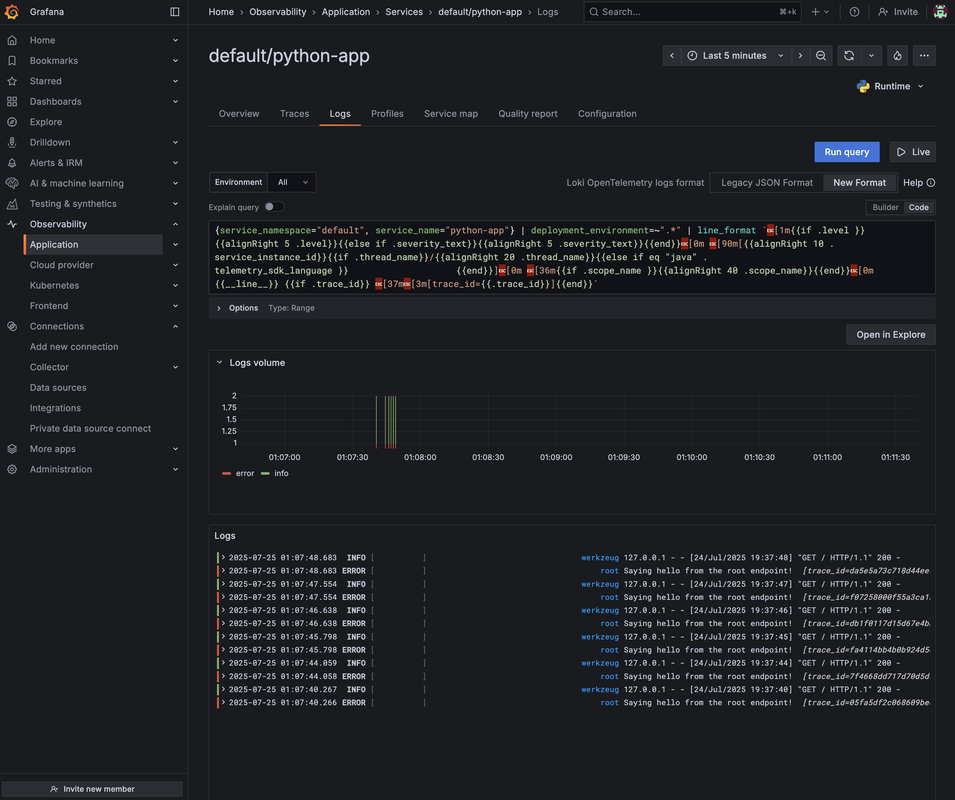Viewport: 955px width, 800px height.
Task: Open the Runtime dropdown
Action: [x=890, y=86]
